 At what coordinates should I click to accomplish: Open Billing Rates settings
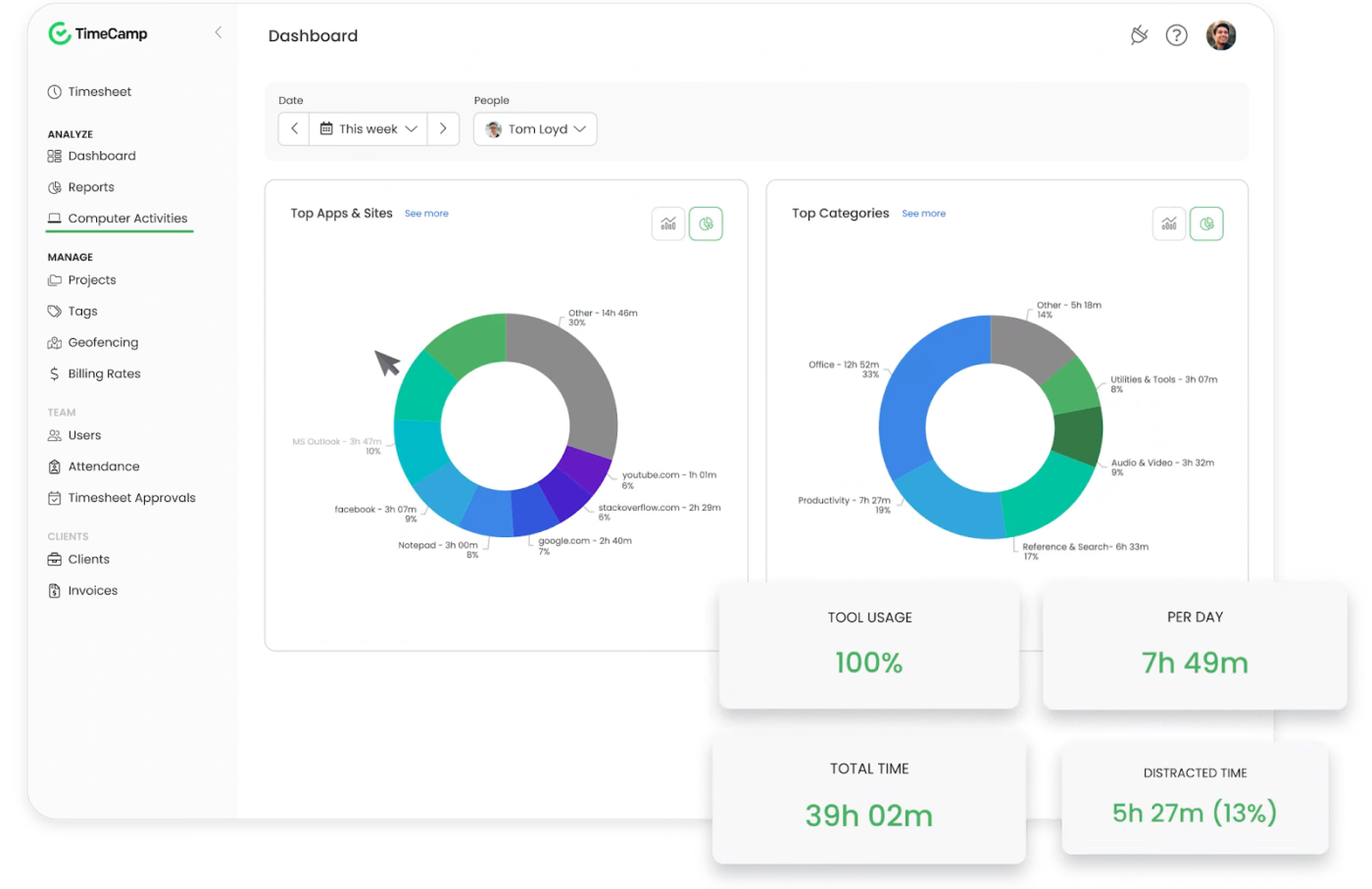[103, 373]
